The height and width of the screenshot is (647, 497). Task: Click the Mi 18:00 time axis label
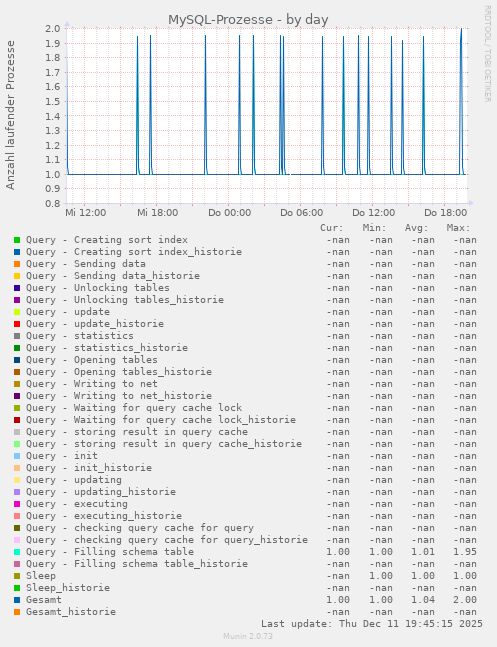click(x=158, y=213)
